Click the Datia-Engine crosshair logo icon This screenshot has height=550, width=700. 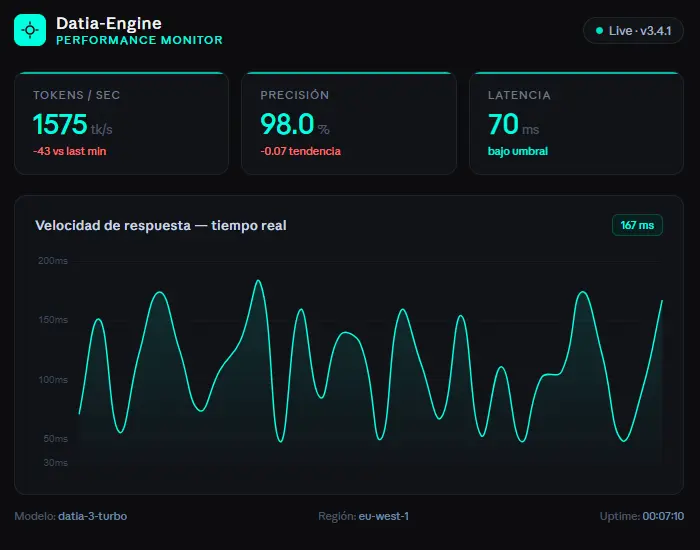[x=30, y=30]
